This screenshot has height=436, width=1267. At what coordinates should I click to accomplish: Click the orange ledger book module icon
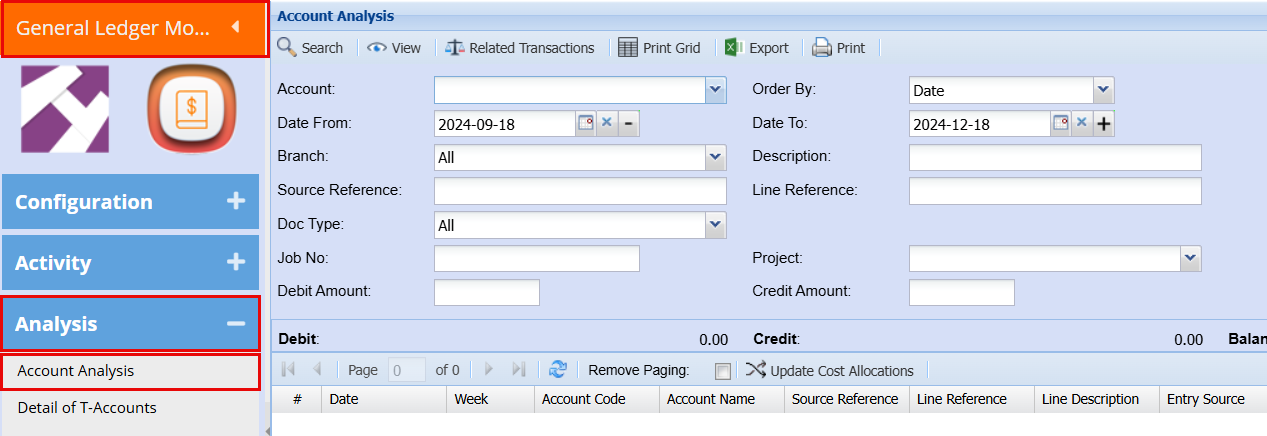pyautogui.click(x=190, y=108)
